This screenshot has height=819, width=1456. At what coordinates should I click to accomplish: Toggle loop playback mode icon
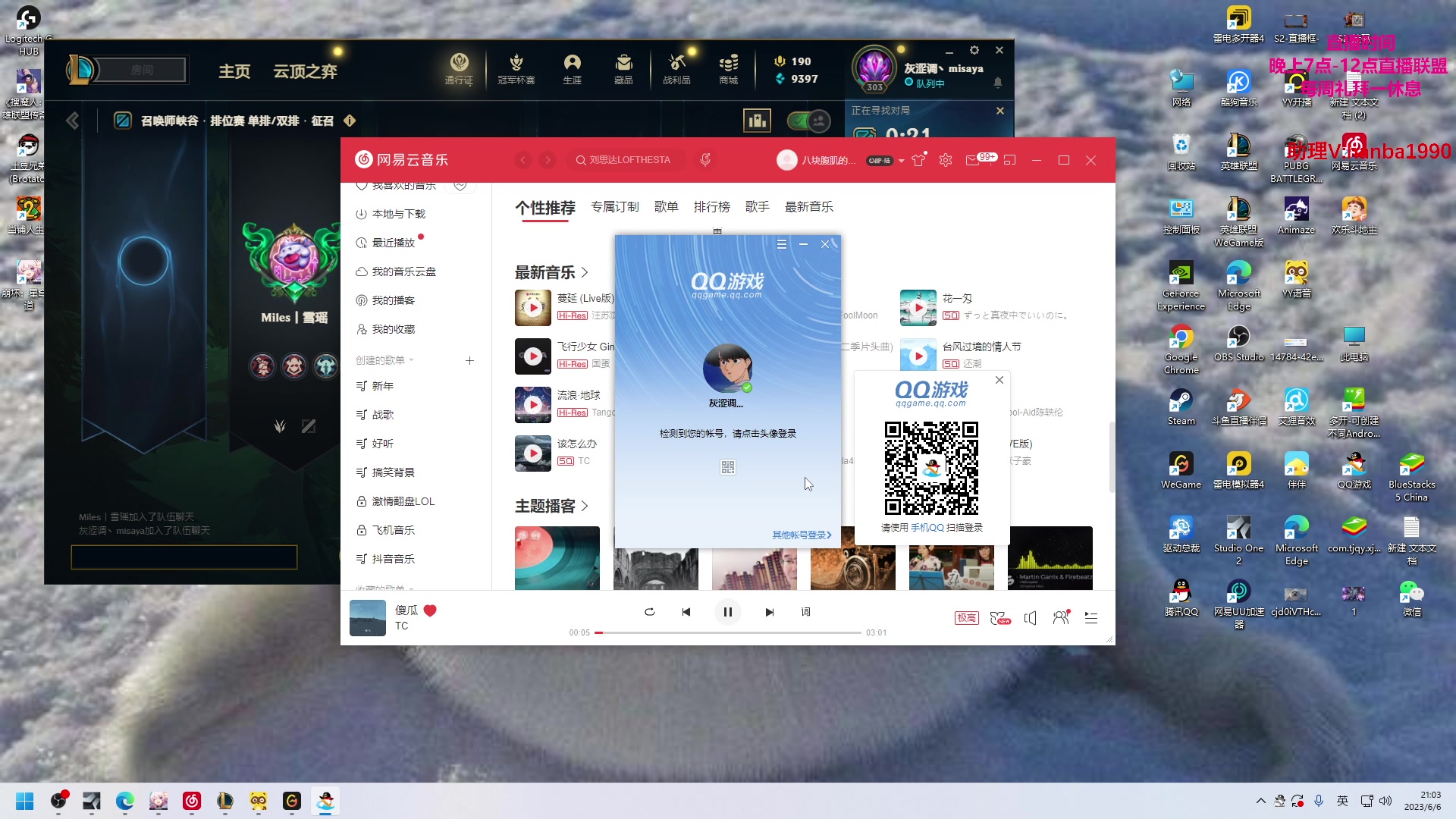(x=649, y=612)
